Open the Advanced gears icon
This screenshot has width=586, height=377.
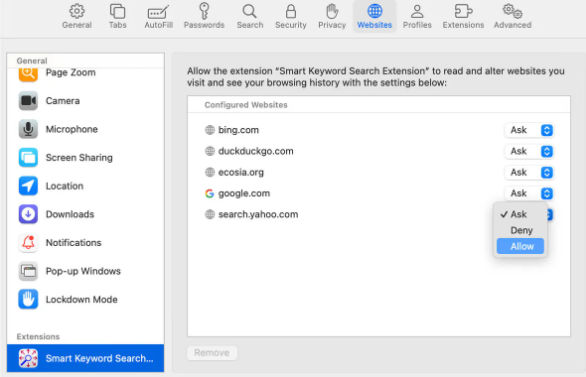[x=512, y=11]
